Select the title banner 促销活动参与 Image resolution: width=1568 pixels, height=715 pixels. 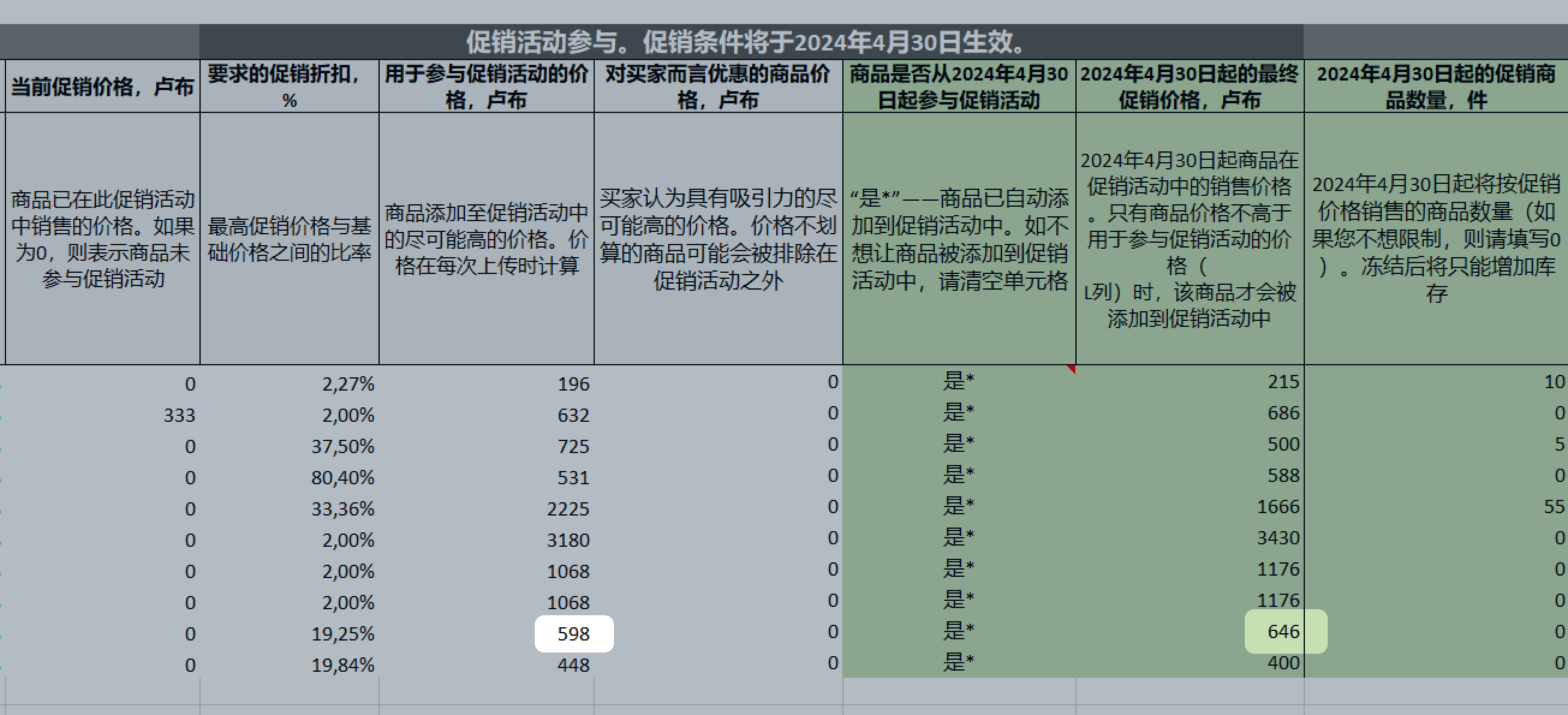click(x=751, y=42)
